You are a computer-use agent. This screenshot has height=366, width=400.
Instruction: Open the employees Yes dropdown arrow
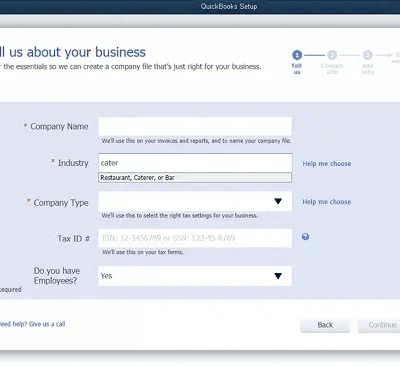pos(278,276)
